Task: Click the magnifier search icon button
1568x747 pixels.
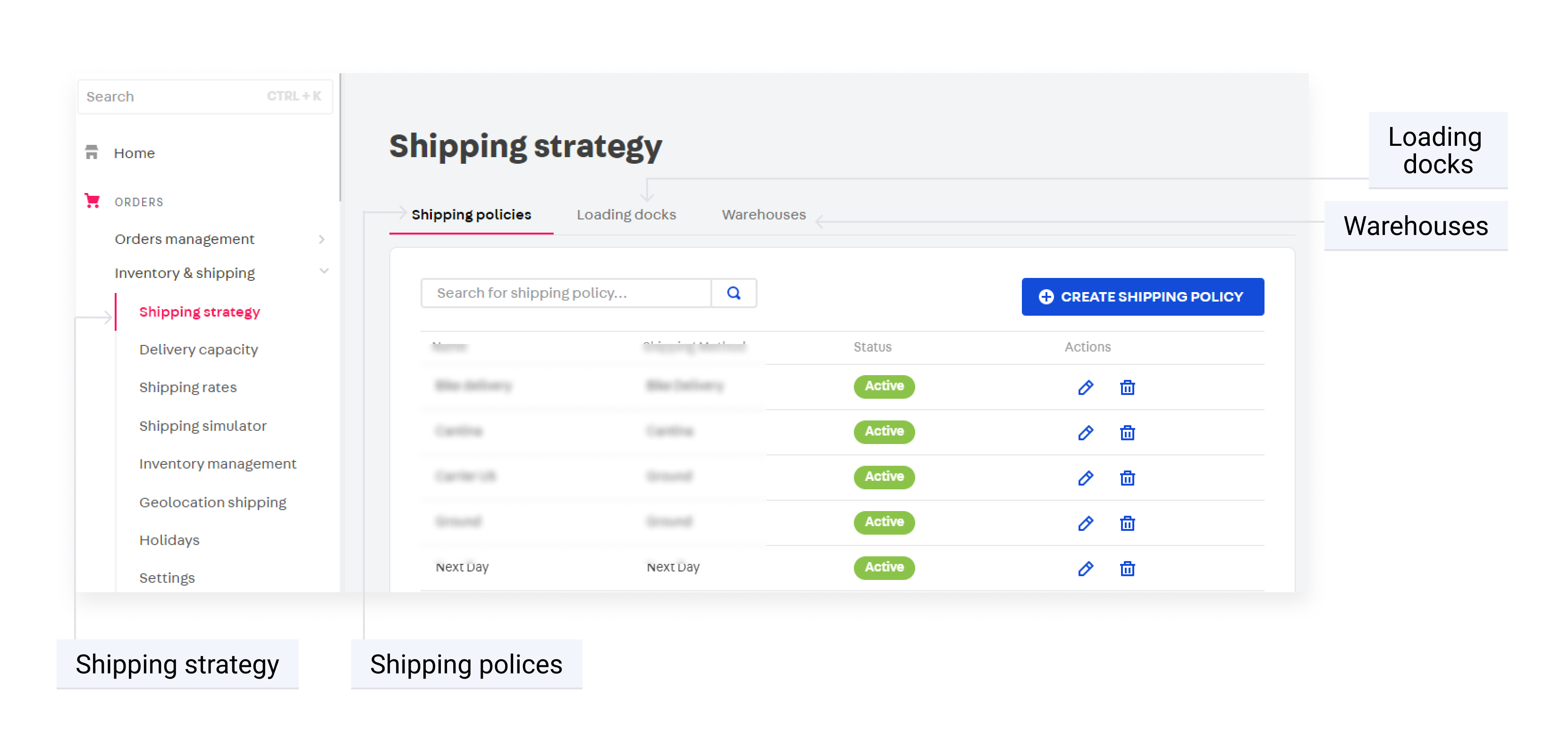Action: pyautogui.click(x=733, y=293)
